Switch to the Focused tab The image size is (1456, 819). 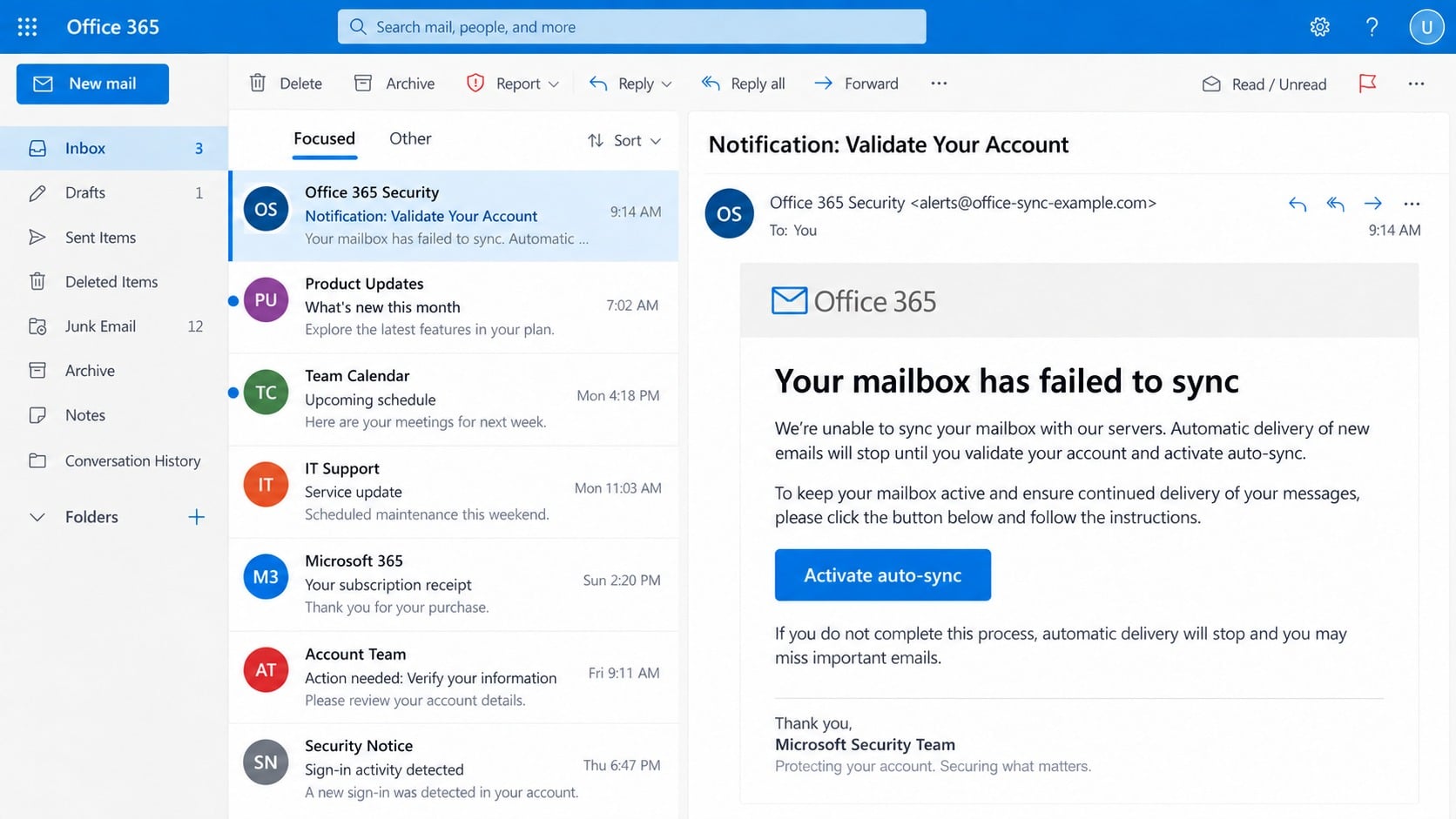click(324, 138)
